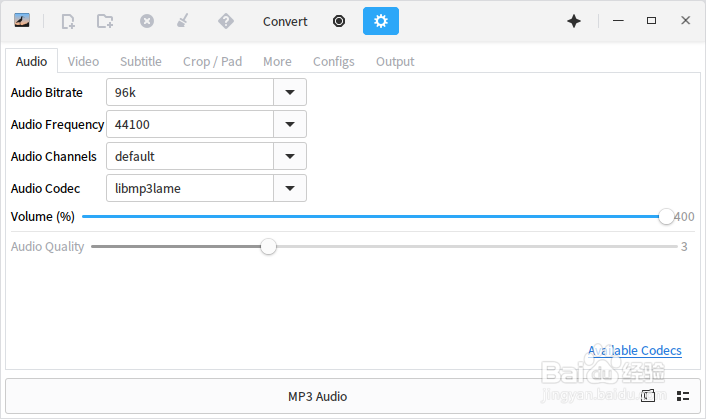Screen dimensions: 706x419
Task: Open the Crop / Pad tab
Action: [x=212, y=61]
